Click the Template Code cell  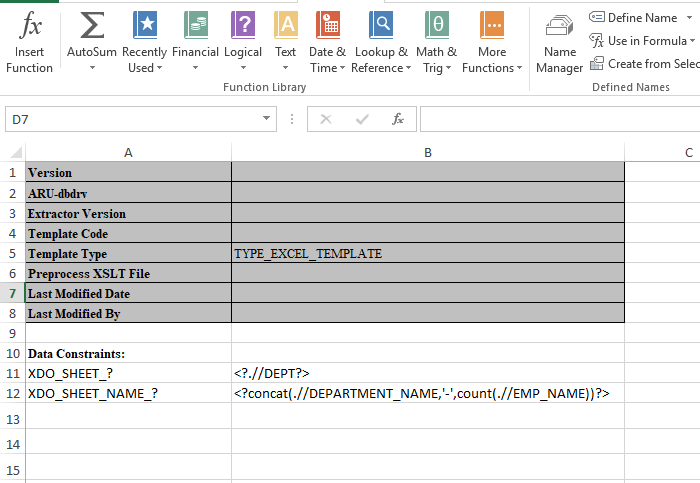click(129, 233)
